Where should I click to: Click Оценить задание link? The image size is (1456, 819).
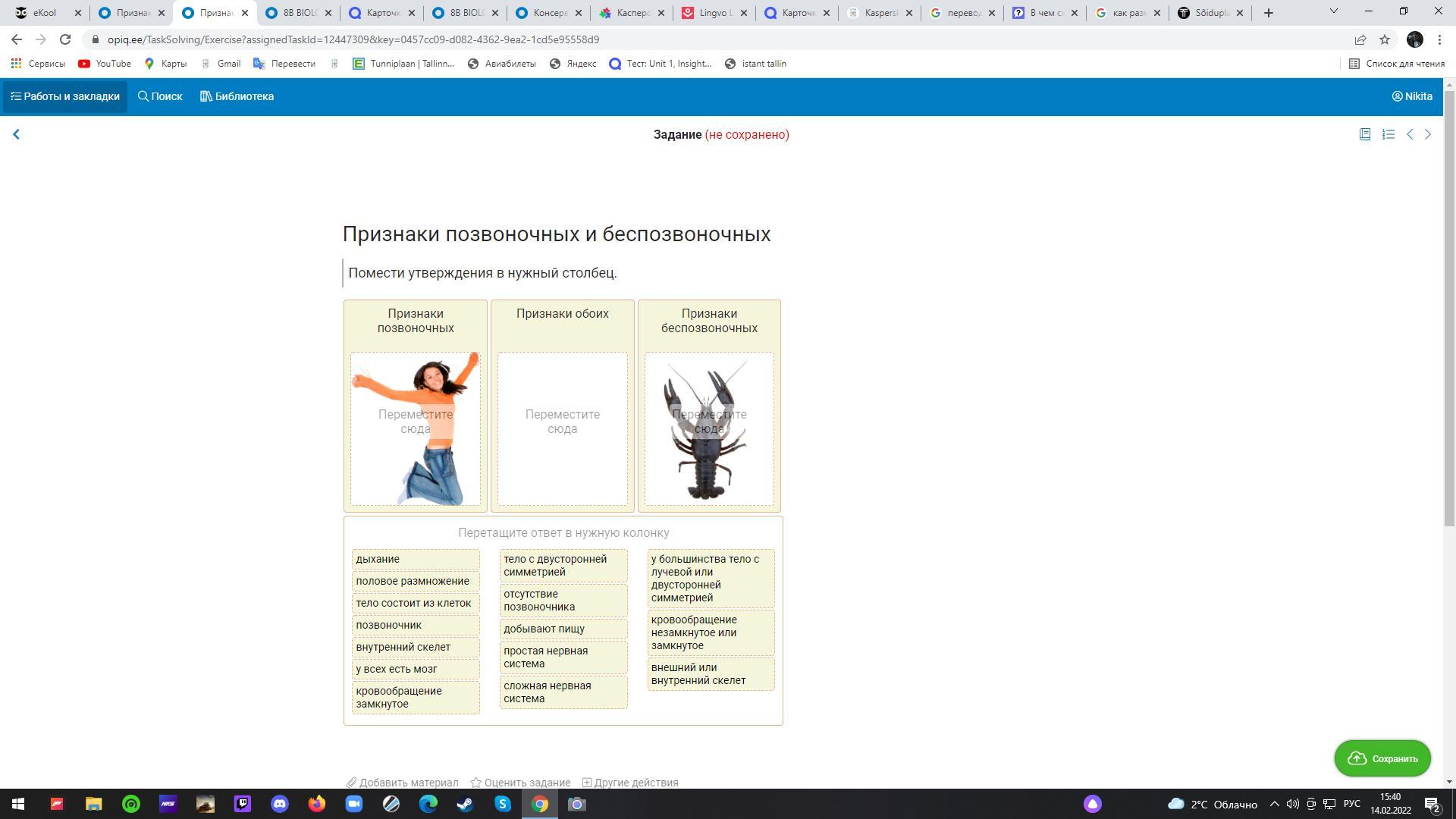(520, 782)
